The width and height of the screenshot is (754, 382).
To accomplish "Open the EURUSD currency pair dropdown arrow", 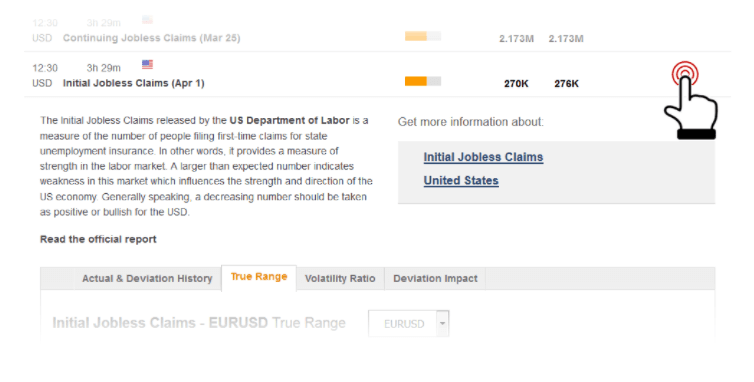I will [442, 323].
